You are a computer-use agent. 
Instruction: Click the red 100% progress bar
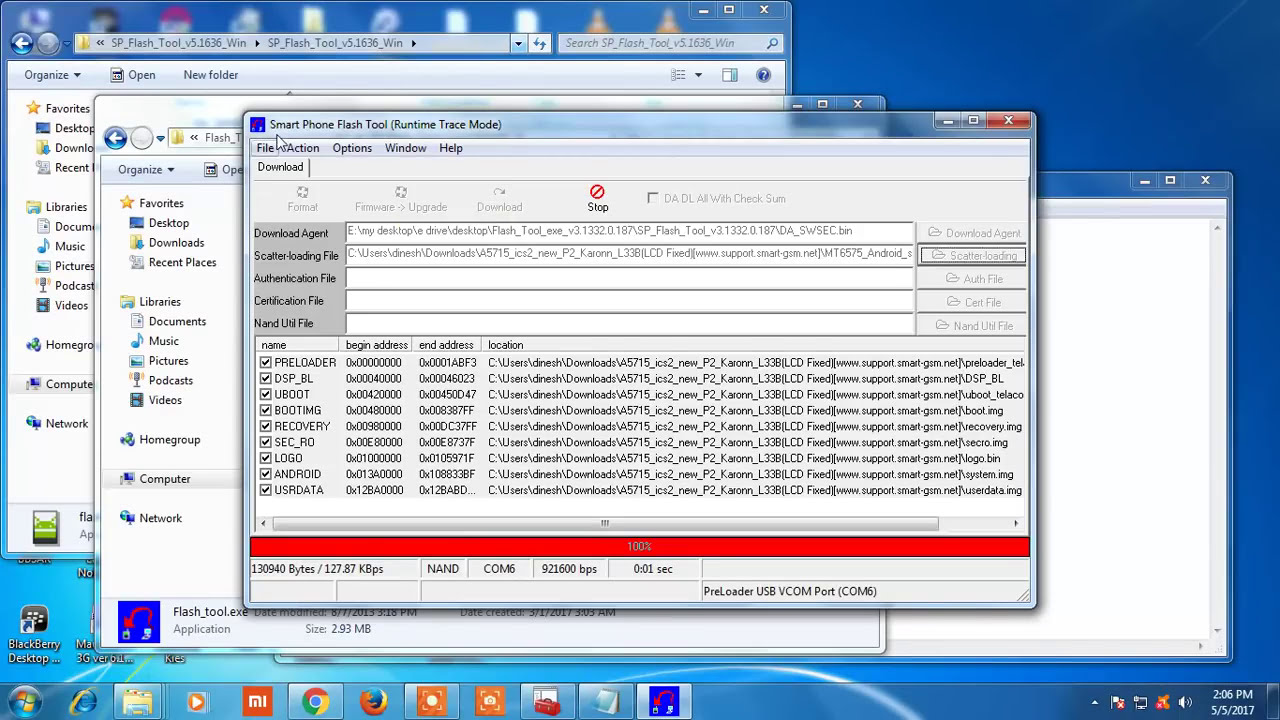(x=639, y=546)
